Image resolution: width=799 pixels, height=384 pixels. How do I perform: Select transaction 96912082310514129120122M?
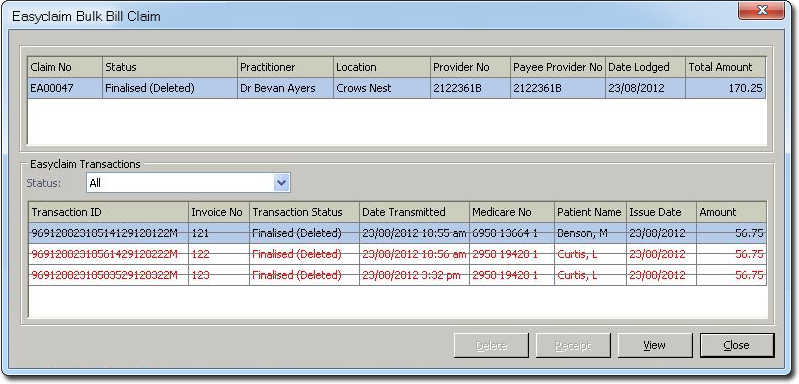[x=109, y=233]
